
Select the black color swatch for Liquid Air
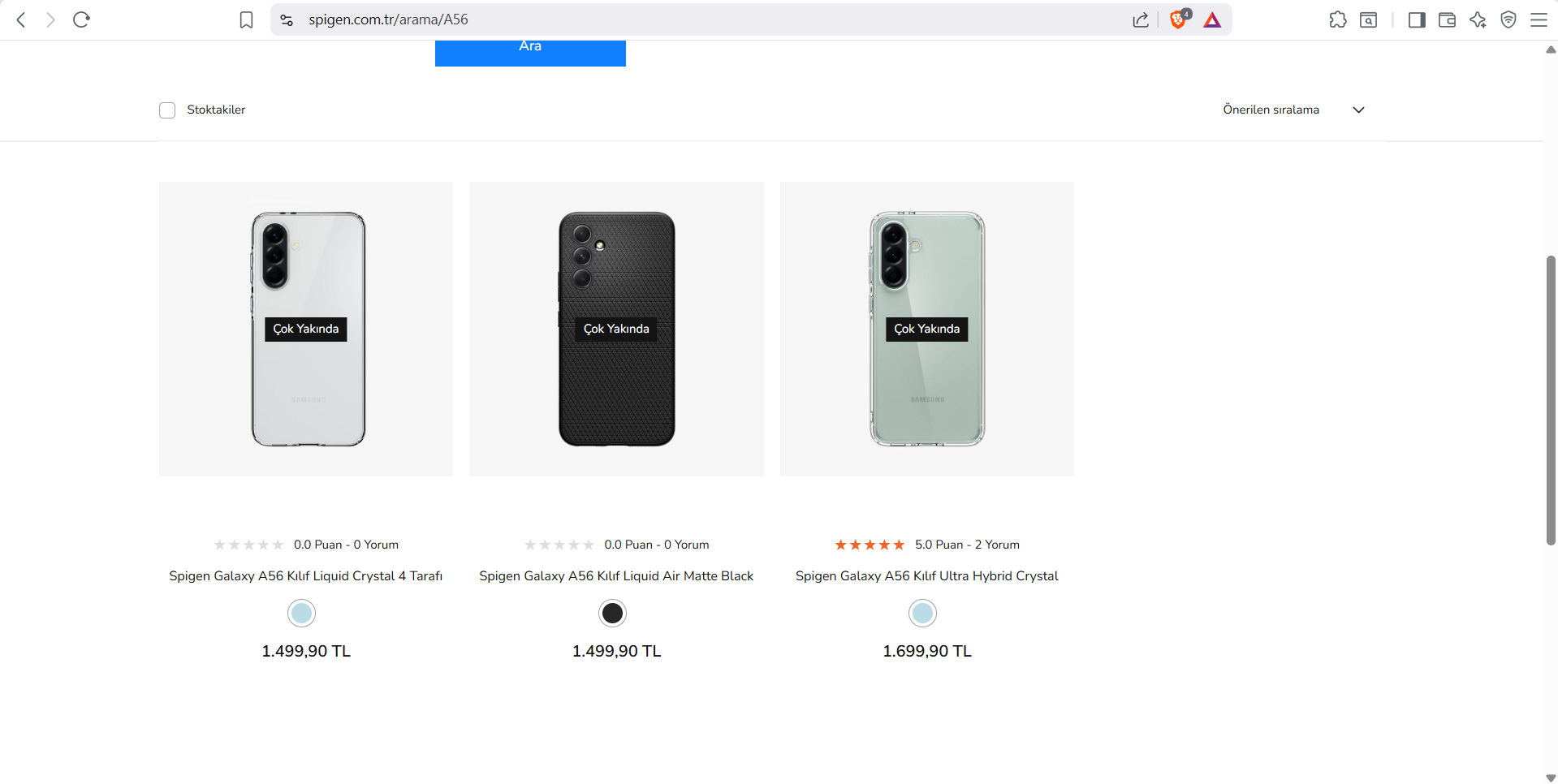click(x=612, y=614)
